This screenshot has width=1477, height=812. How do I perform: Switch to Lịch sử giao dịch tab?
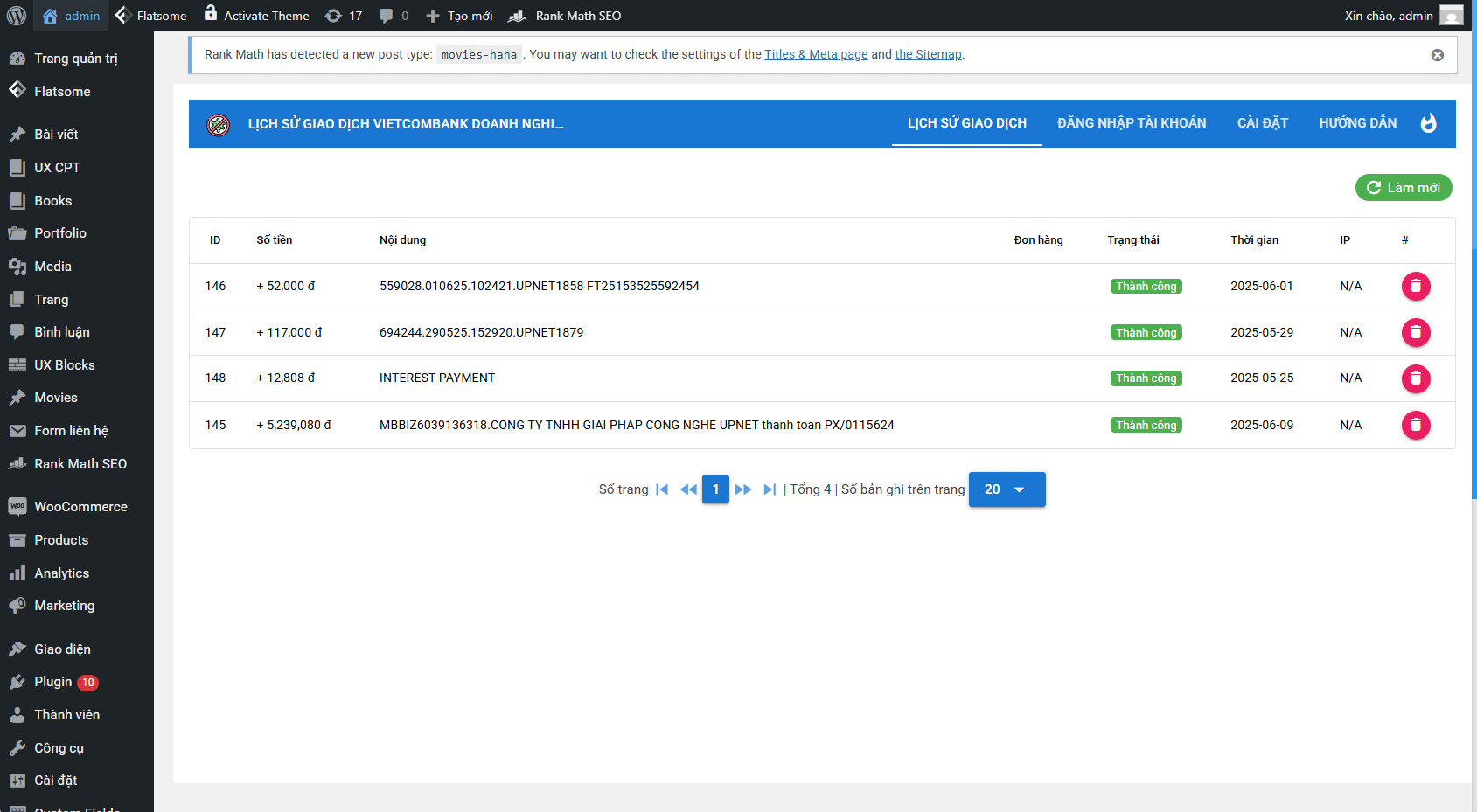(967, 123)
